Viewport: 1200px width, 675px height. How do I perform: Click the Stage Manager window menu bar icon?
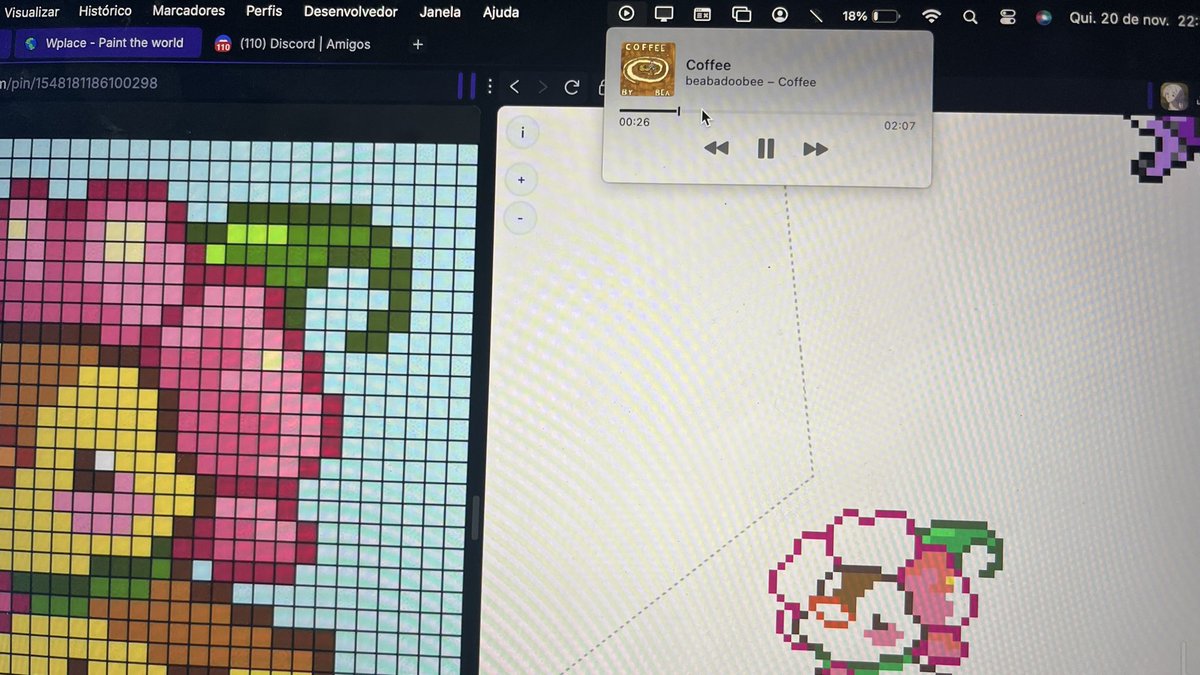pos(703,15)
